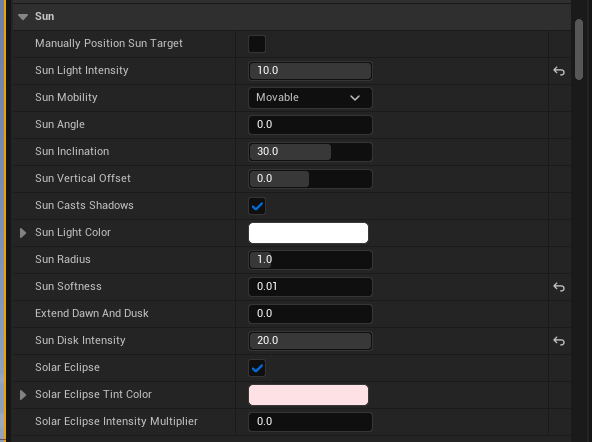The image size is (592, 442).
Task: Expand the Sun Light Color property
Action: pyautogui.click(x=23, y=233)
